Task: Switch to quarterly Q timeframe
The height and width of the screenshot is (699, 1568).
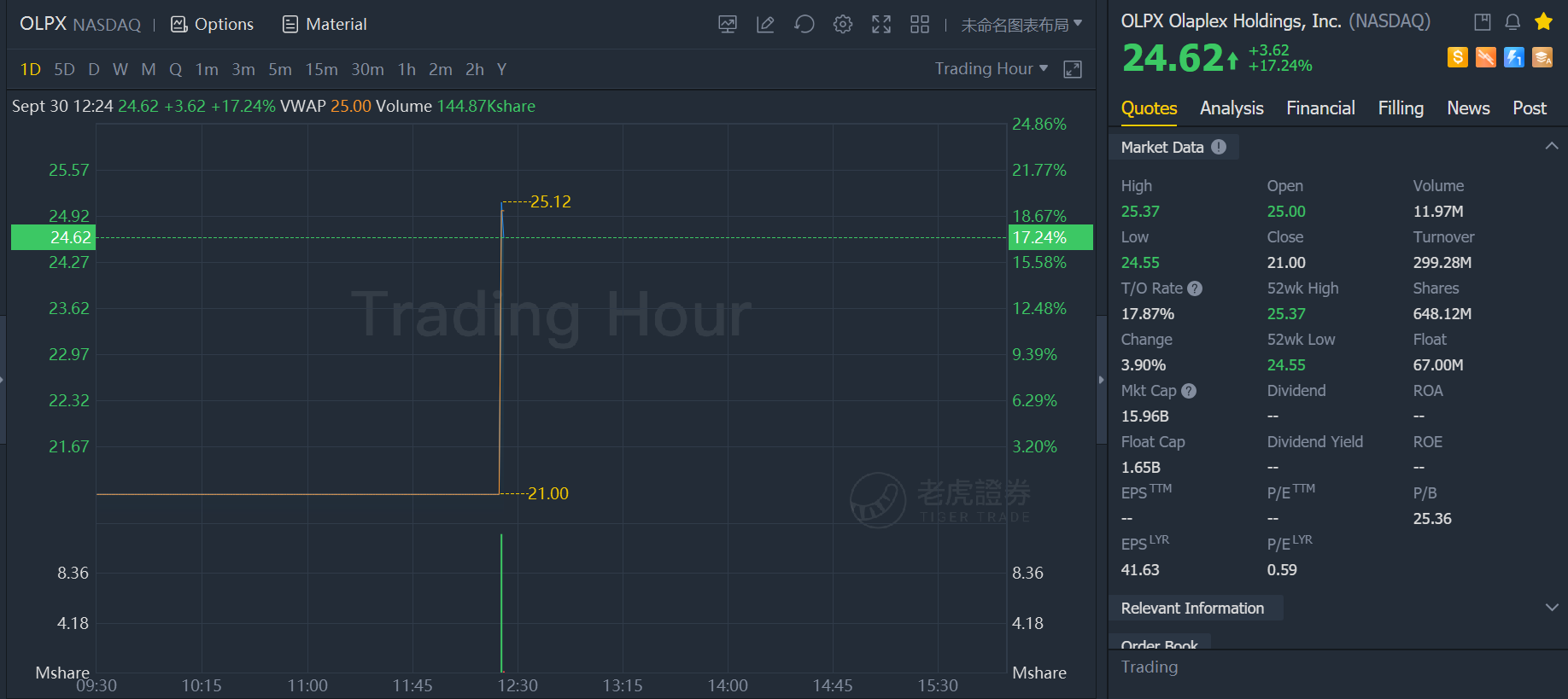Action: coord(176,69)
